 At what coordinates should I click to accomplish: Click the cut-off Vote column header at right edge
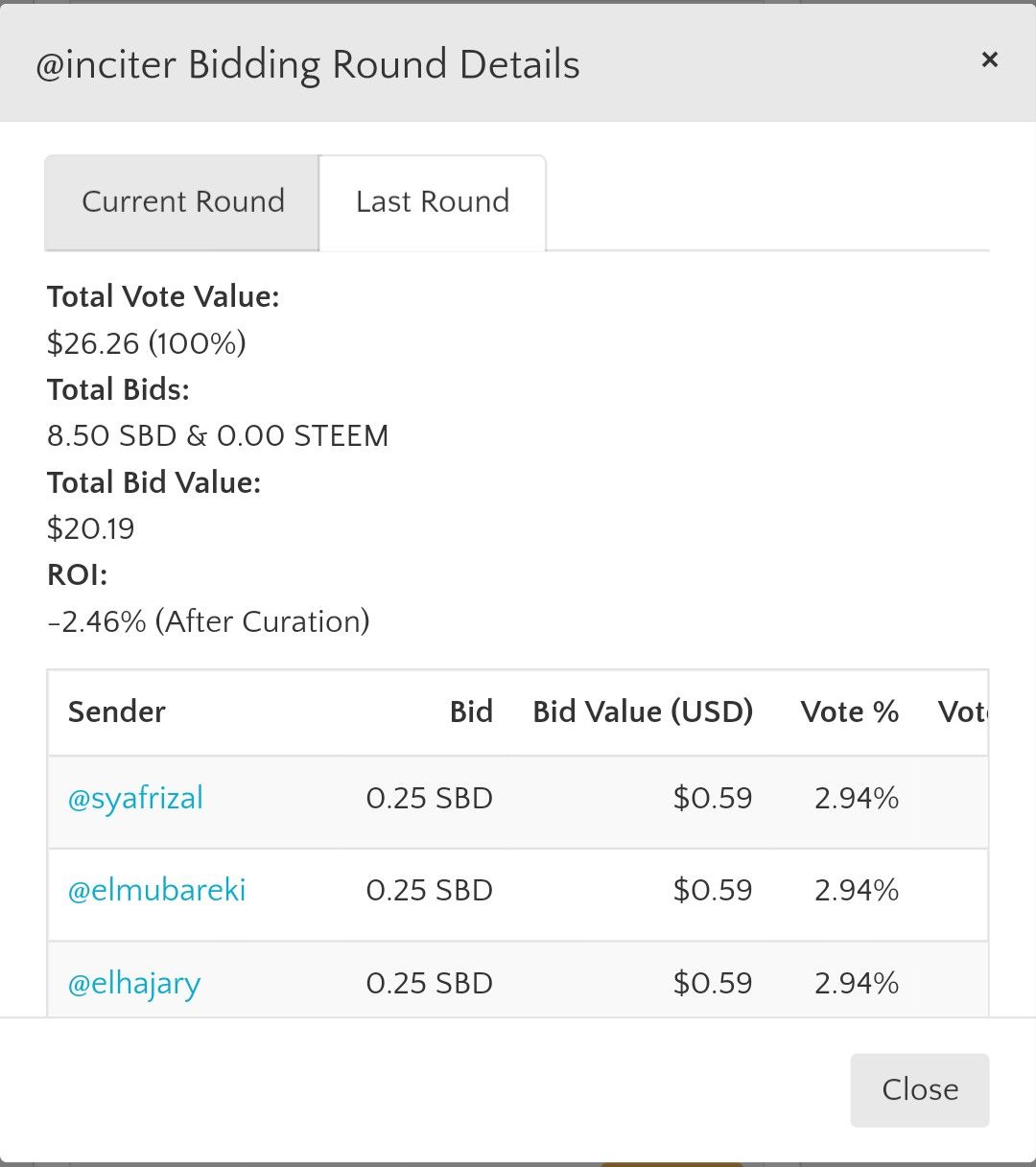pyautogui.click(x=962, y=712)
